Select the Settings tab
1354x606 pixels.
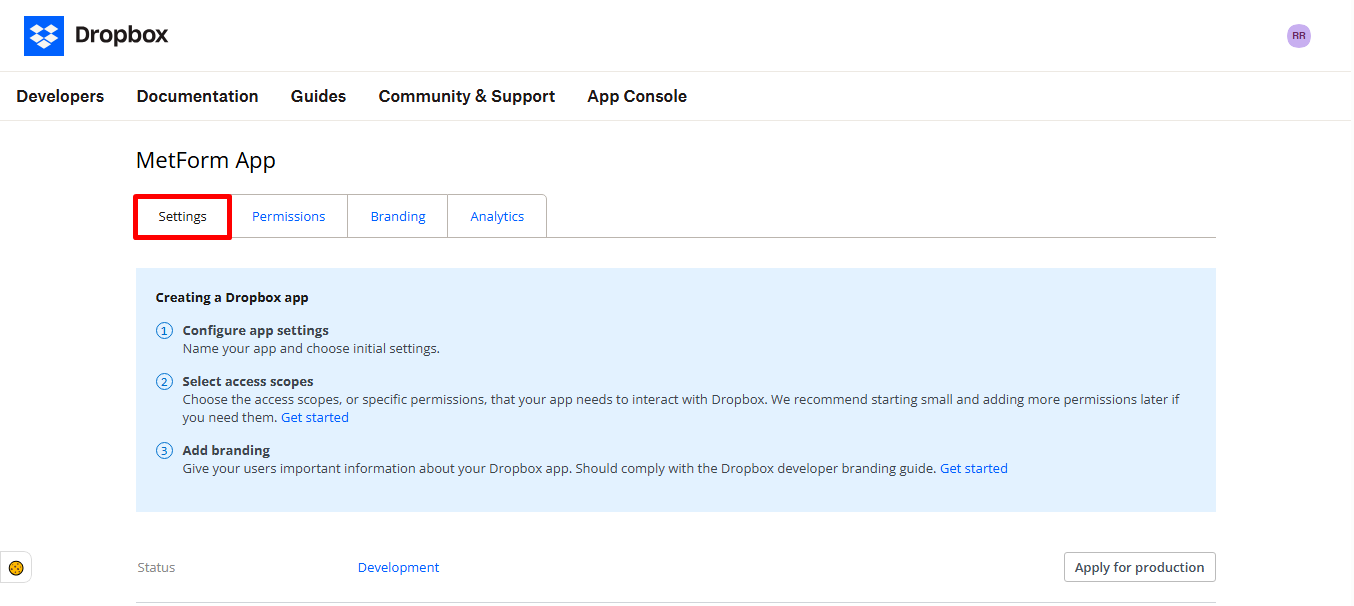(x=182, y=216)
